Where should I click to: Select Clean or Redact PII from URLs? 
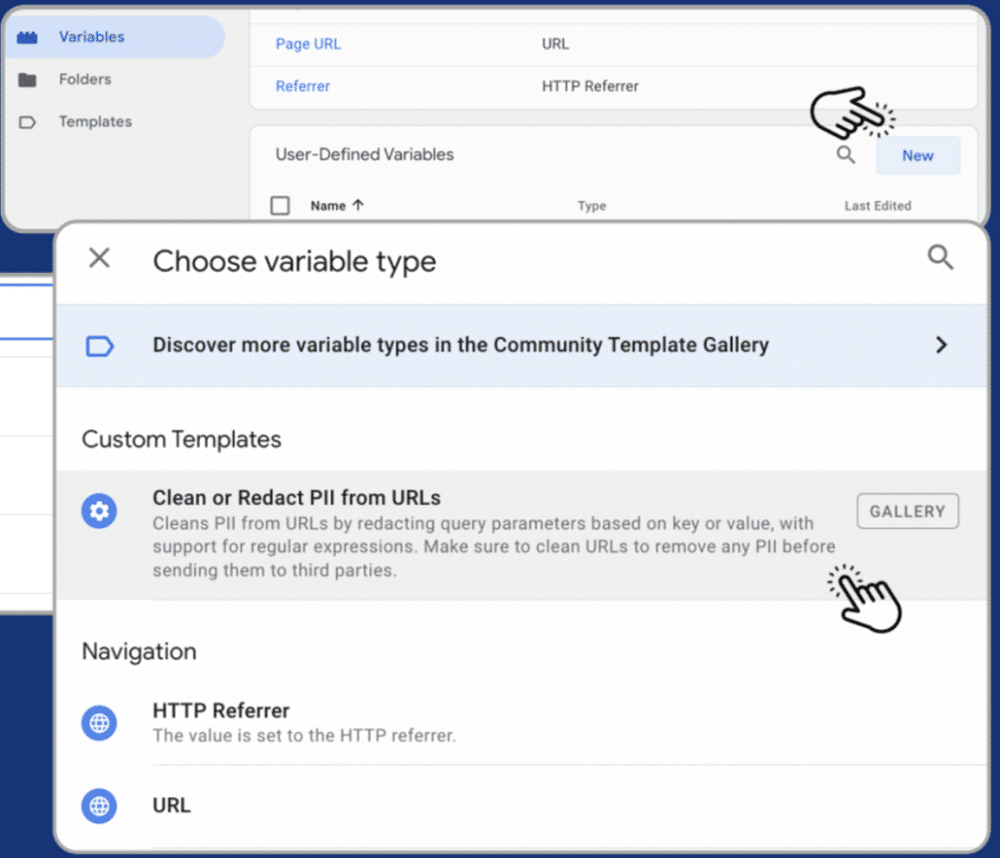(522, 535)
